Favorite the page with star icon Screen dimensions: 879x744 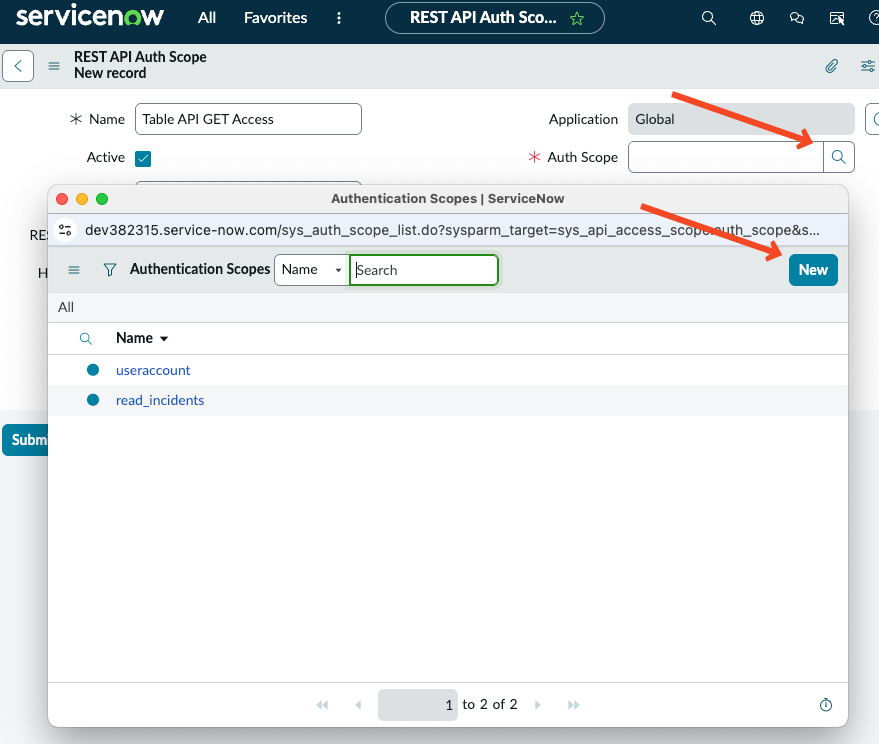(577, 19)
